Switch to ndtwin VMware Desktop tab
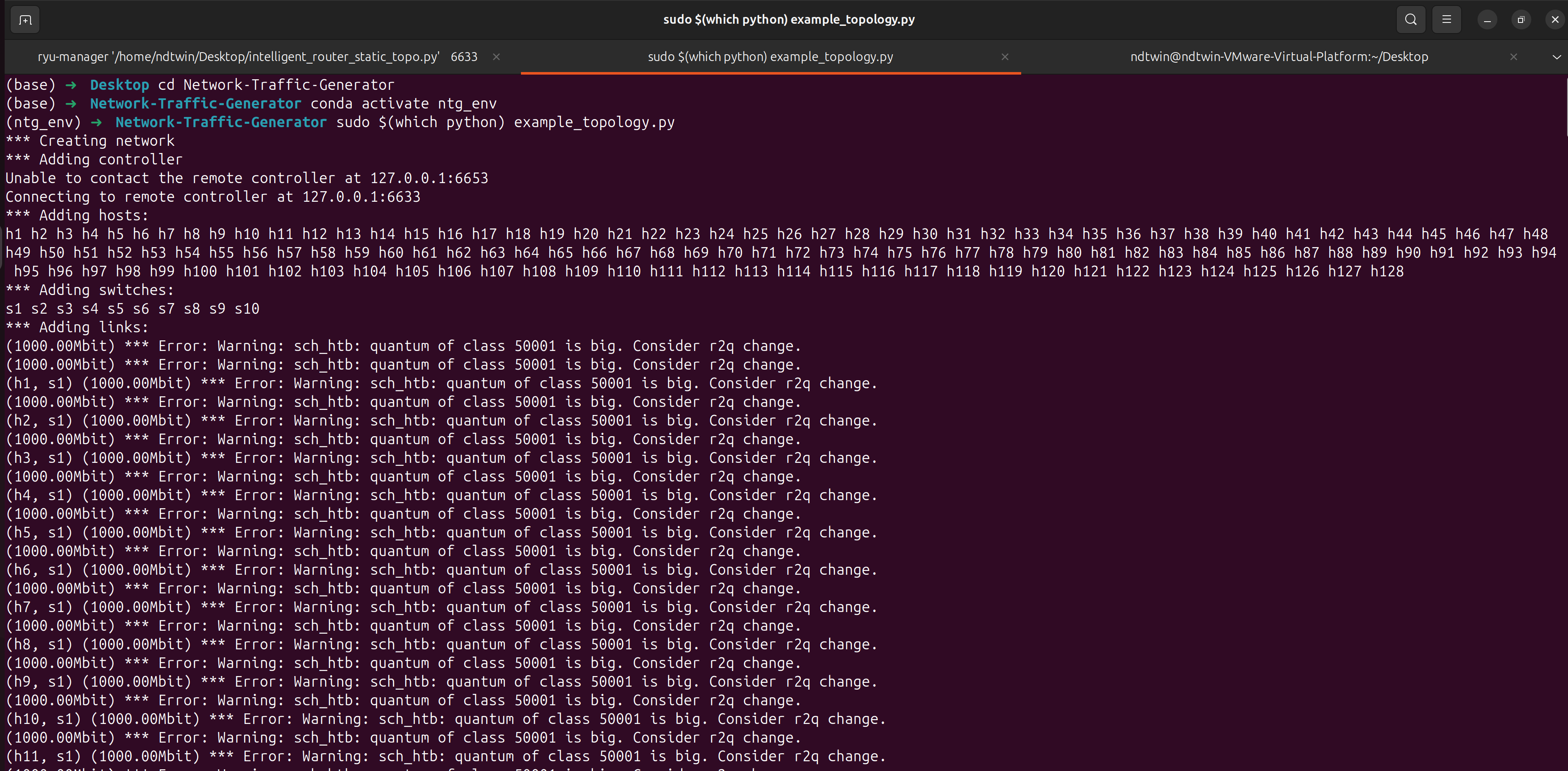1568x771 pixels. tap(1278, 57)
